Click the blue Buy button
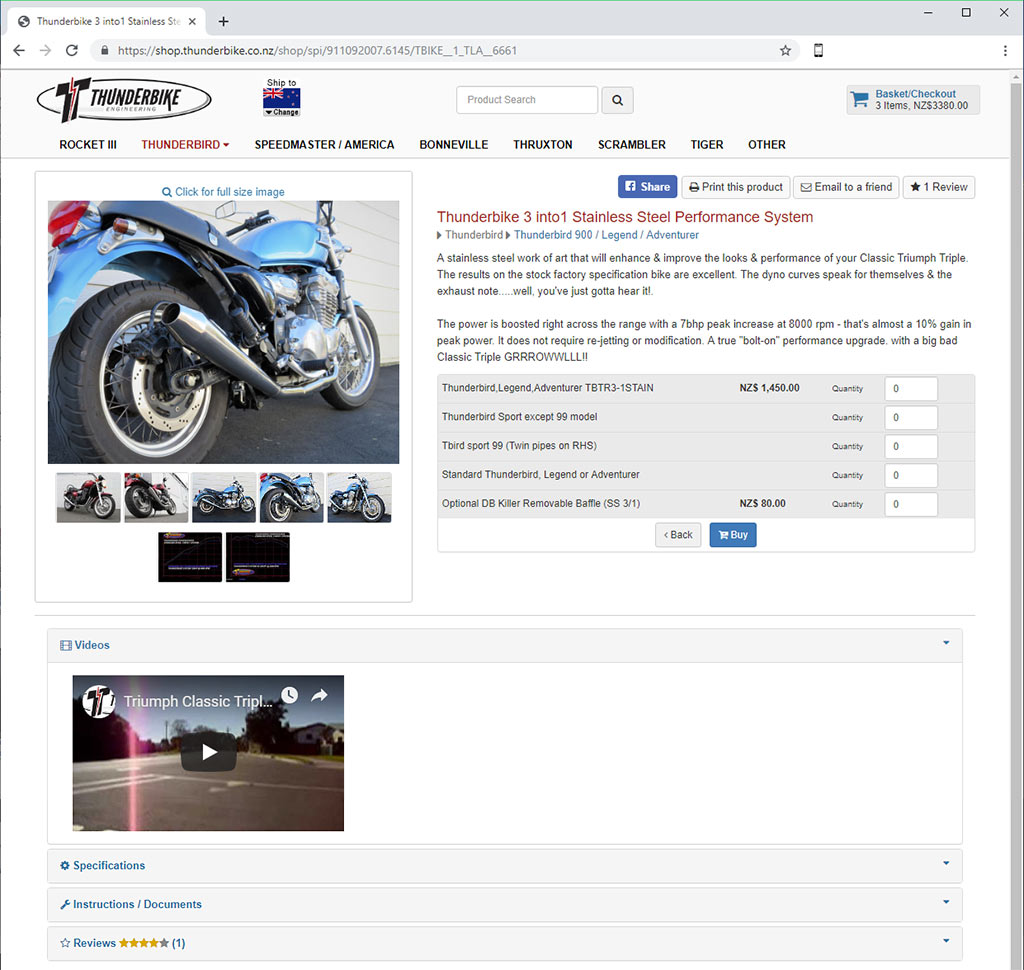Screen dimensions: 1024x970 [733, 534]
